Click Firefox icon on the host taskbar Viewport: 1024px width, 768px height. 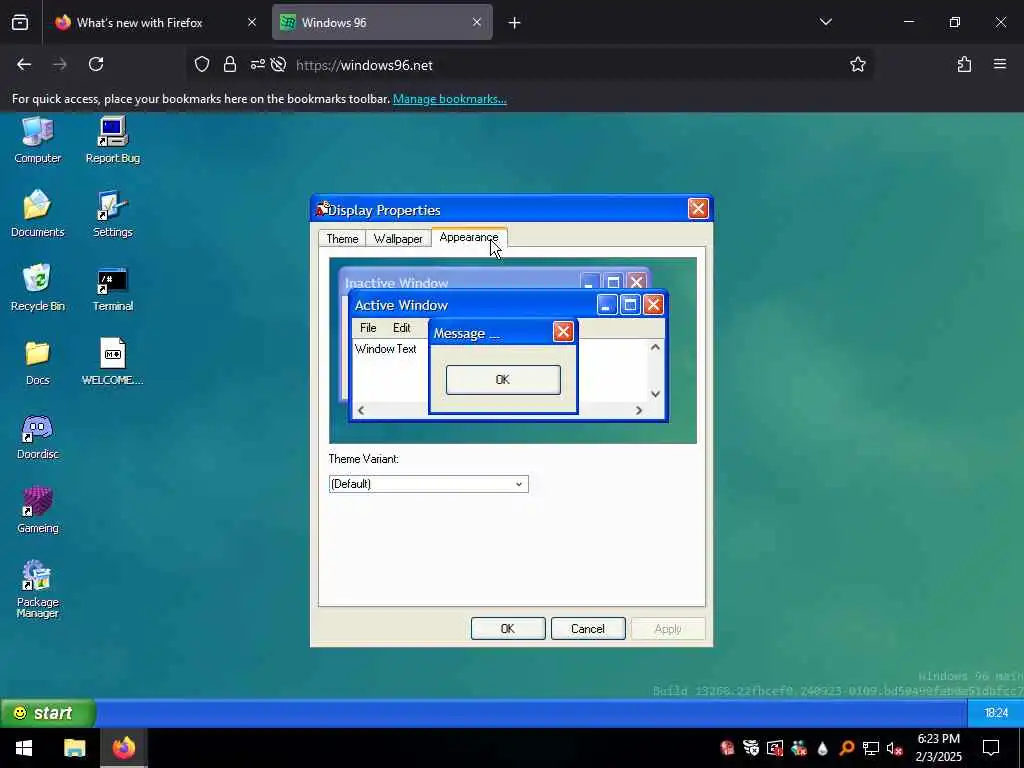[123, 748]
